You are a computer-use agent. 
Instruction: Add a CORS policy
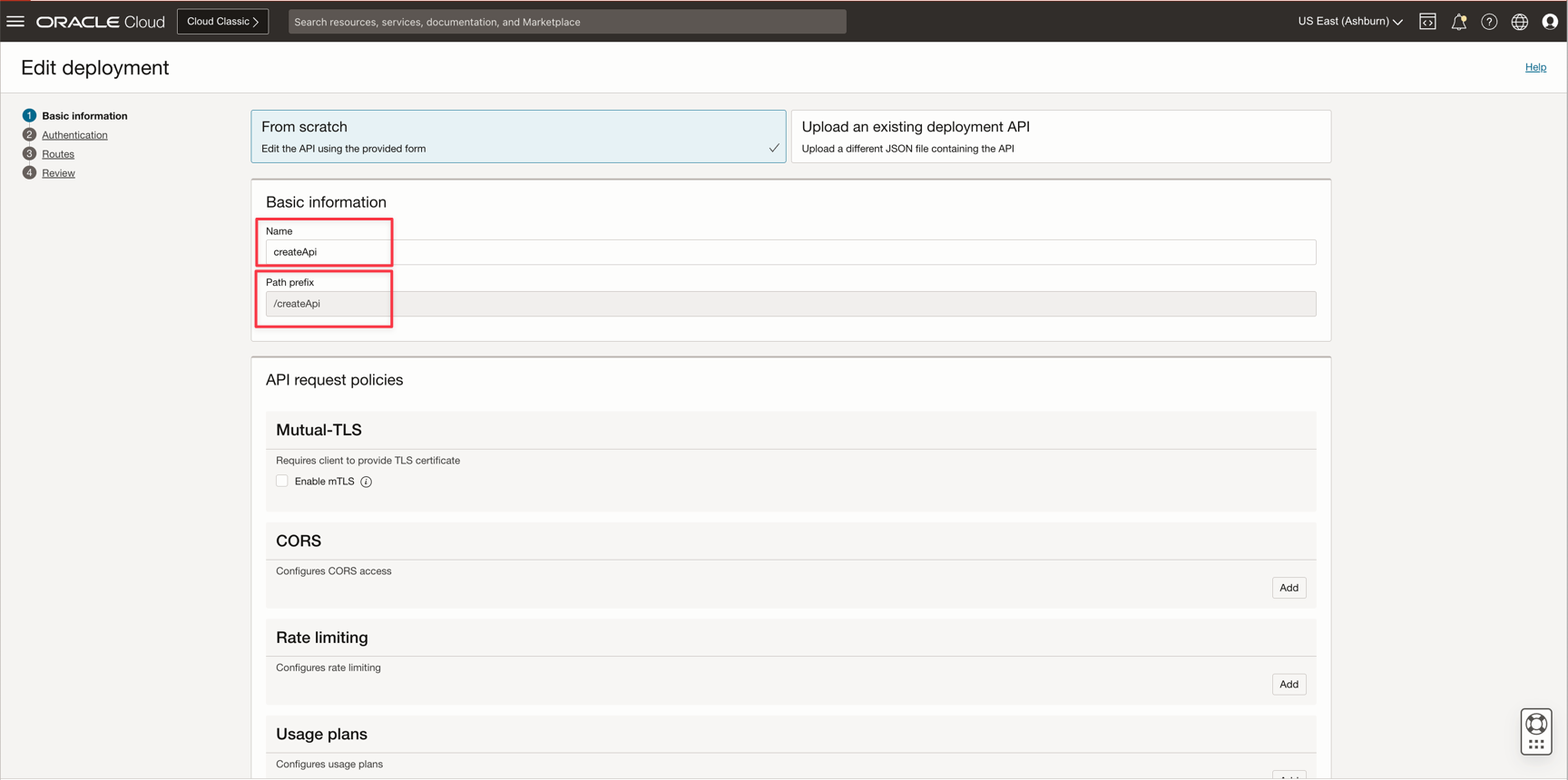point(1288,588)
